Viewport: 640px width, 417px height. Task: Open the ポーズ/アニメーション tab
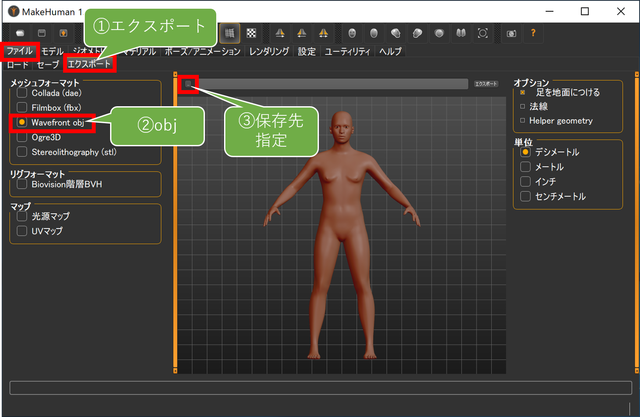(202, 51)
